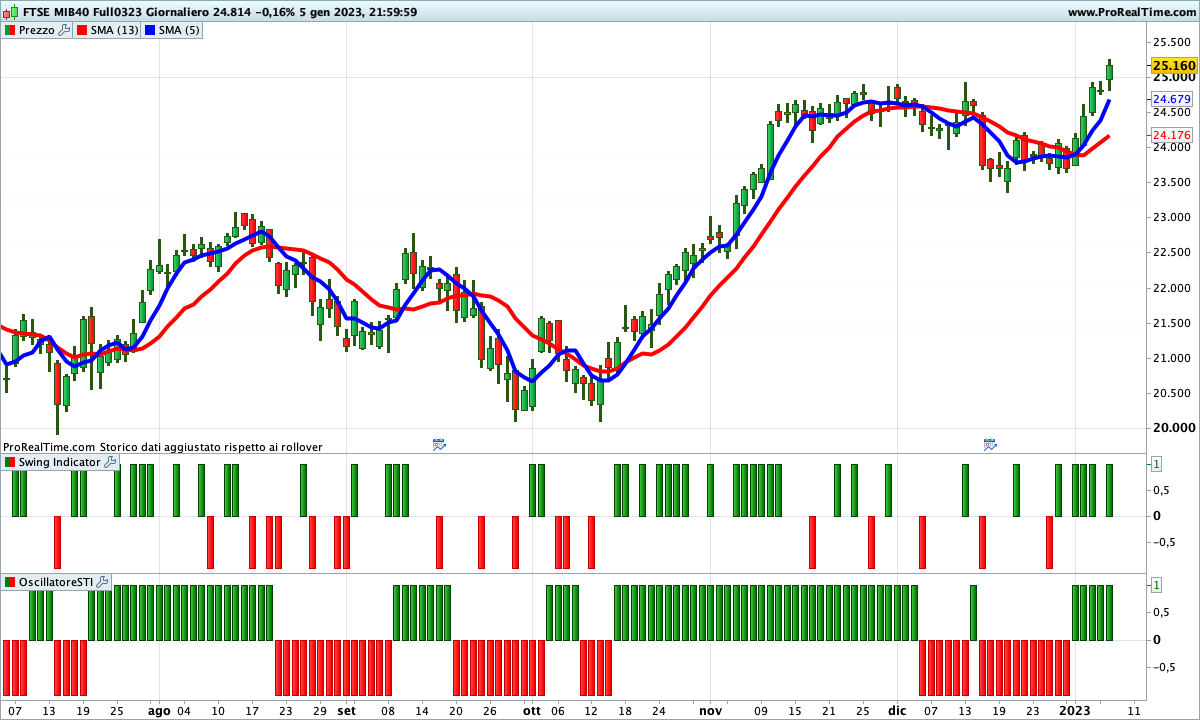Click the 20.000 price axis label
Viewport: 1200px width, 720px height.
click(x=1174, y=428)
